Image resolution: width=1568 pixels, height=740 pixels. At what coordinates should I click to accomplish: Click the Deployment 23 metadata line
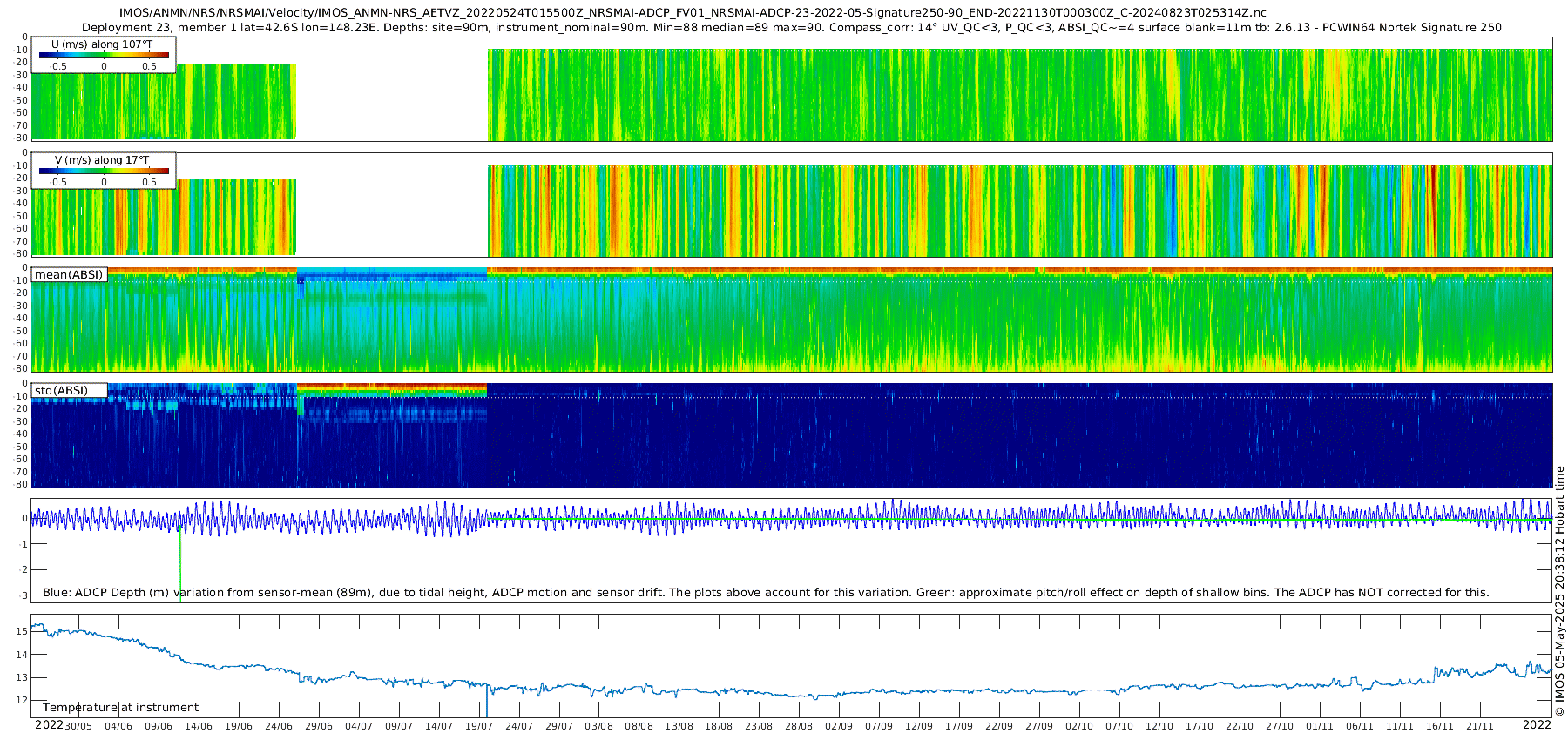[791, 27]
